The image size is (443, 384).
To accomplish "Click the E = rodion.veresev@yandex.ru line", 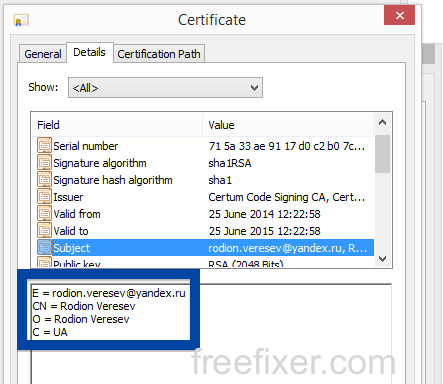I will coord(109,293).
